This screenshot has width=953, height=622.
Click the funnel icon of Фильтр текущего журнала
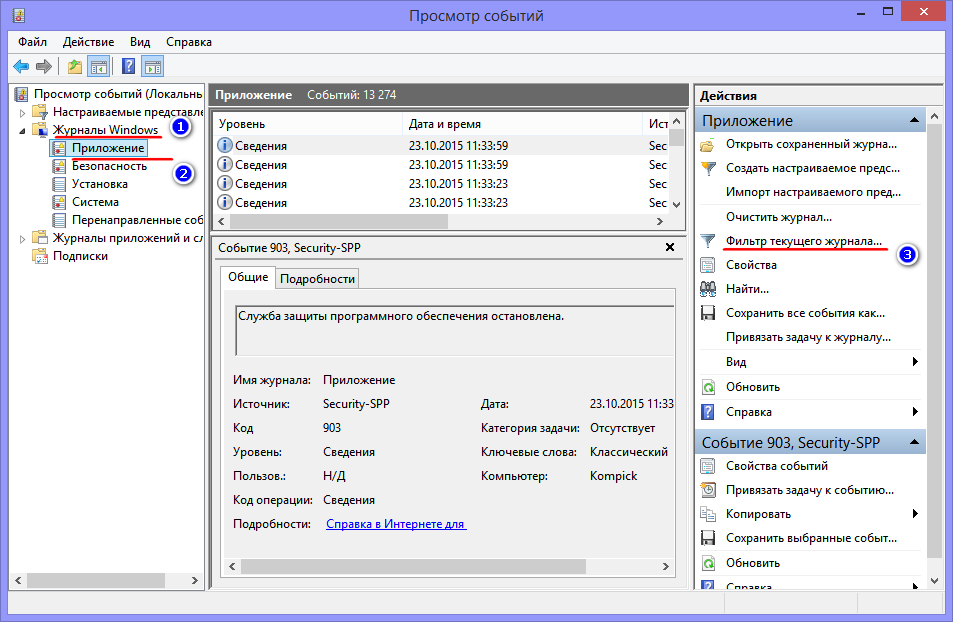[707, 241]
